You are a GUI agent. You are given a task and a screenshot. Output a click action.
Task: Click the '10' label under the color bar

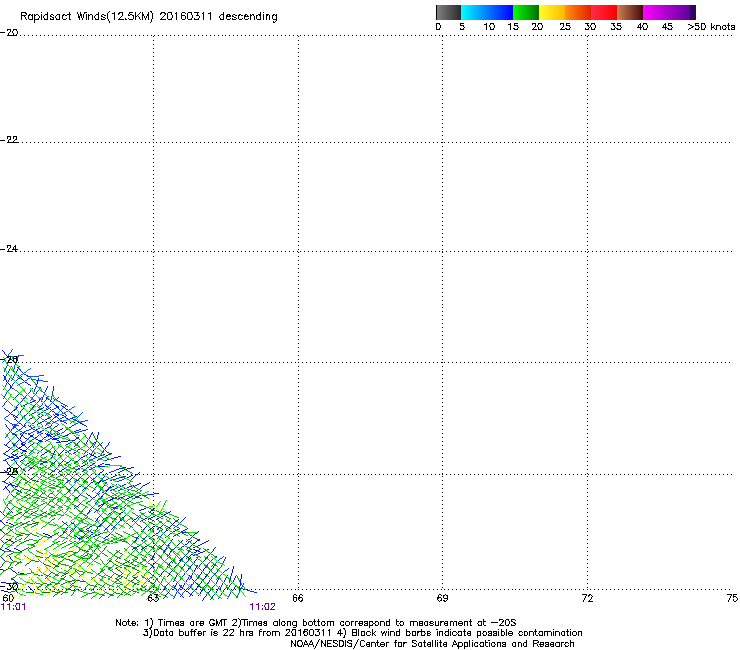(x=489, y=27)
